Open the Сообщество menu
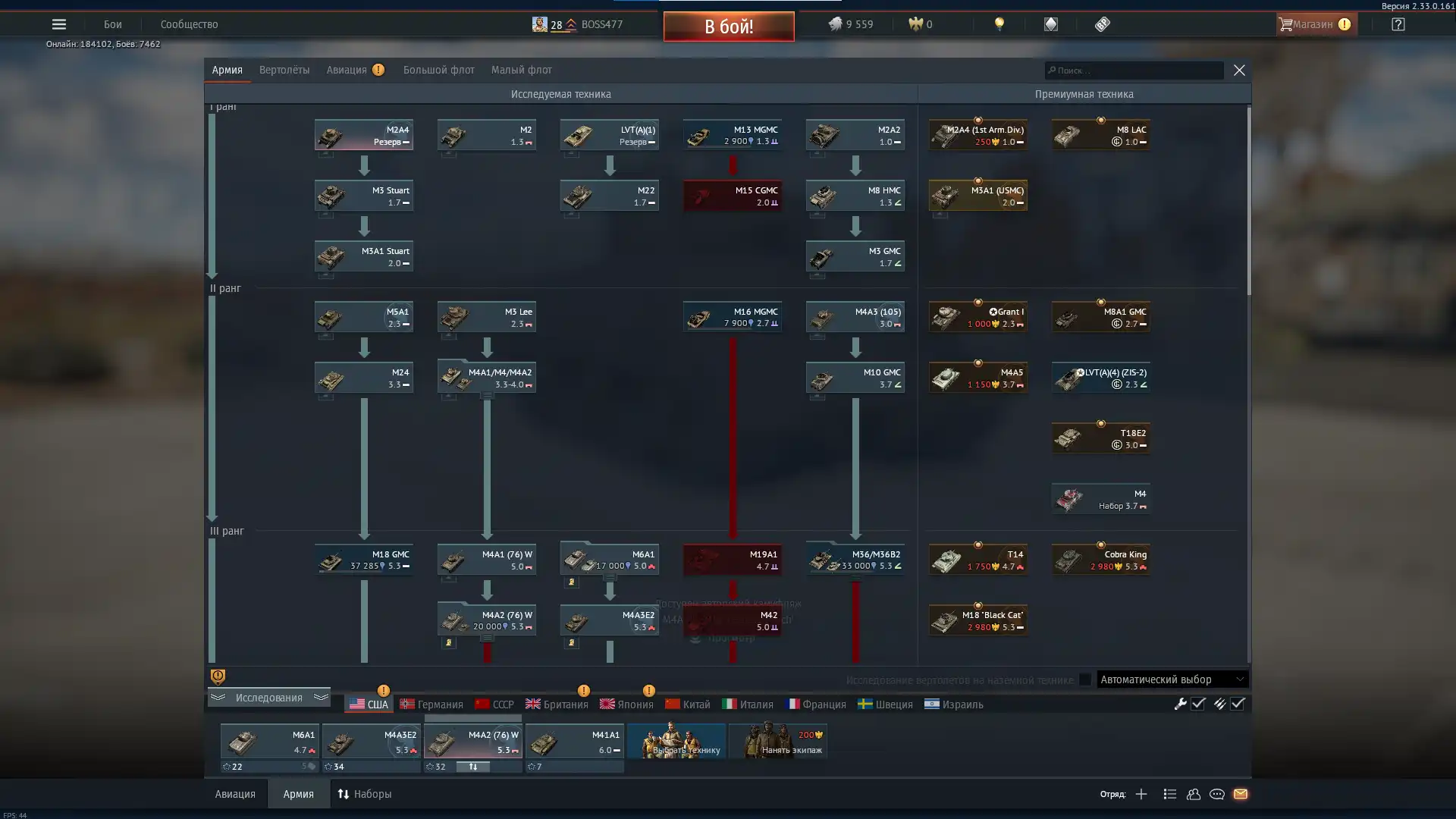 pyautogui.click(x=189, y=24)
